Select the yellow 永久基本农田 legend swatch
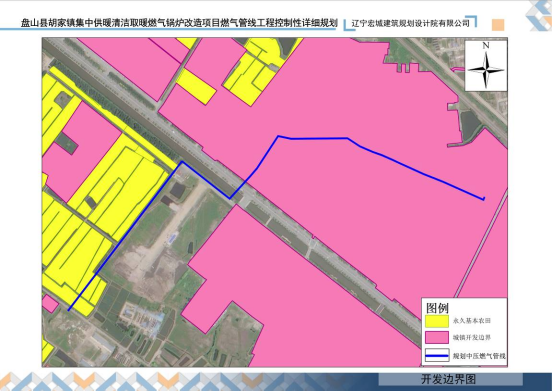 click(437, 321)
